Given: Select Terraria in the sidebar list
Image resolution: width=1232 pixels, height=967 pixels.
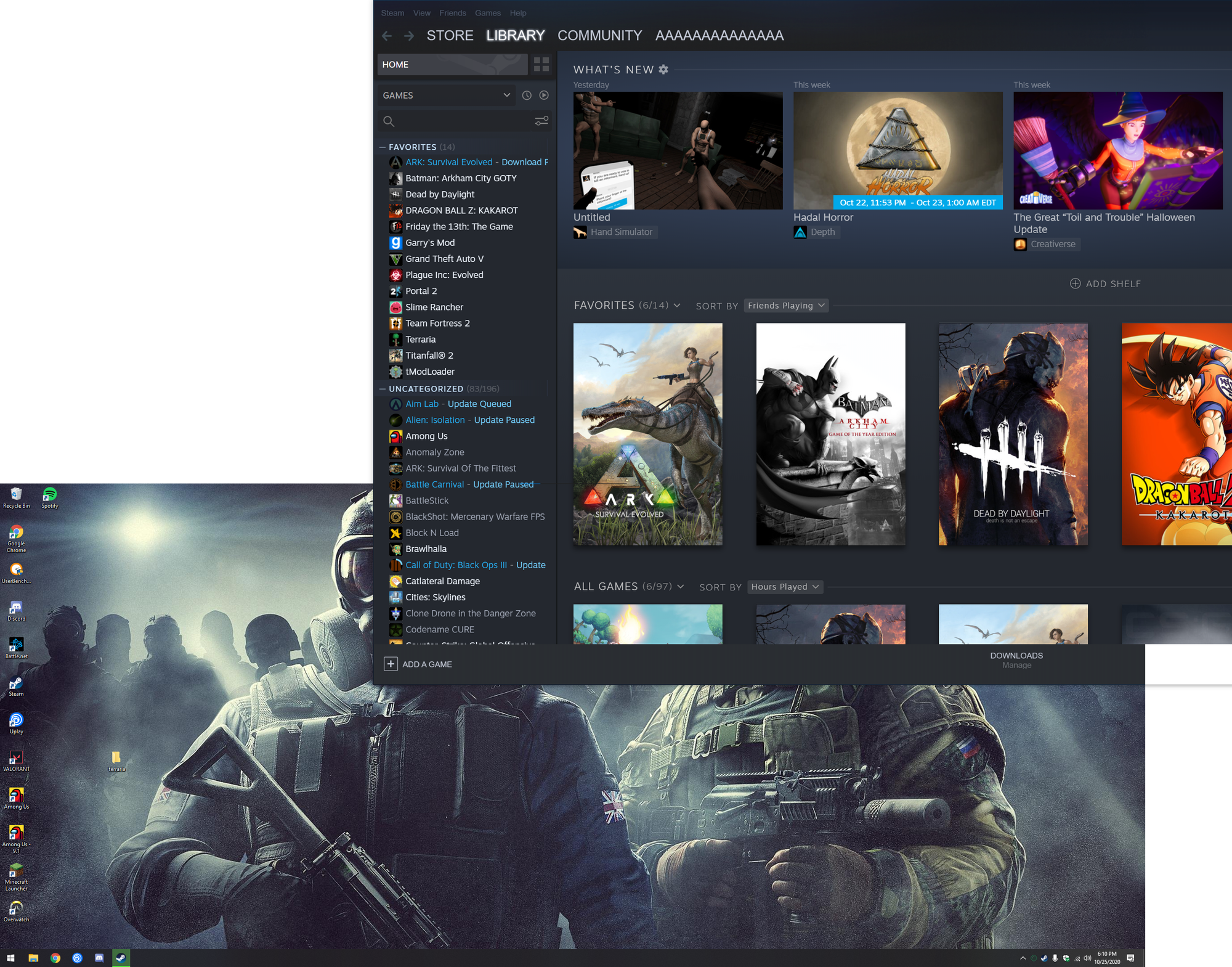Looking at the screenshot, I should [x=420, y=339].
